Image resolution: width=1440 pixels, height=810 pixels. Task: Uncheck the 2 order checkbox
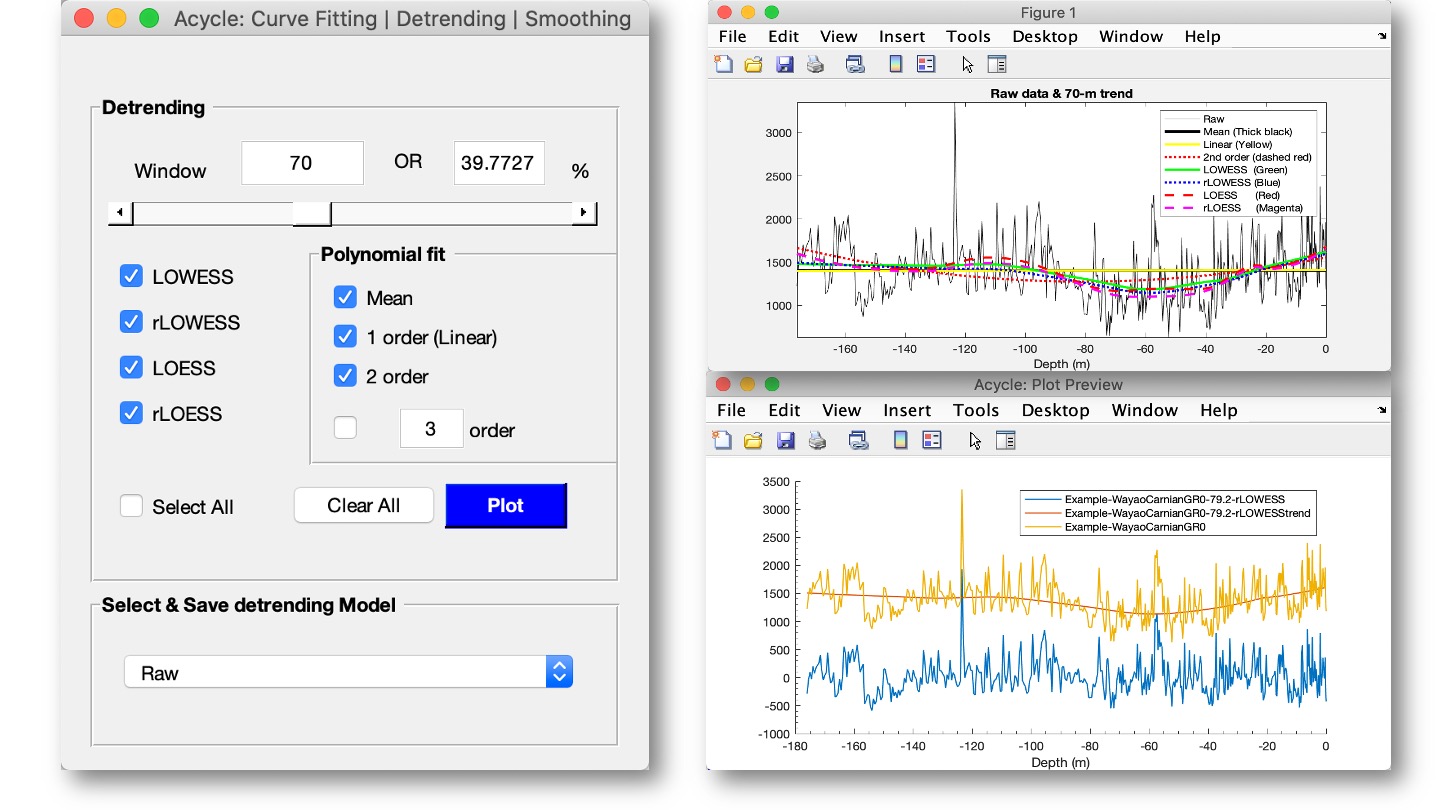(345, 376)
